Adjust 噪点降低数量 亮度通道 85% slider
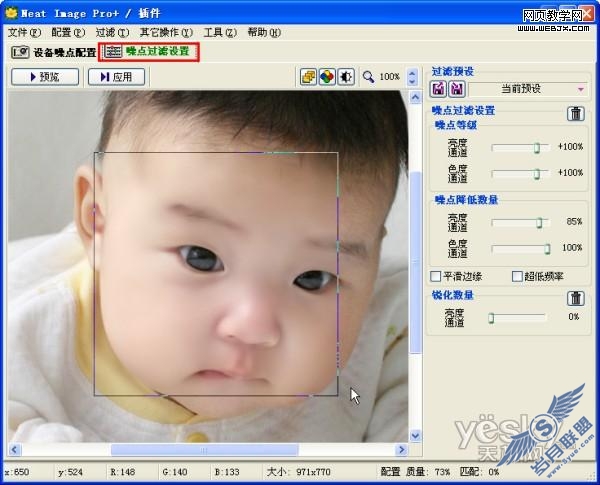 click(x=539, y=222)
